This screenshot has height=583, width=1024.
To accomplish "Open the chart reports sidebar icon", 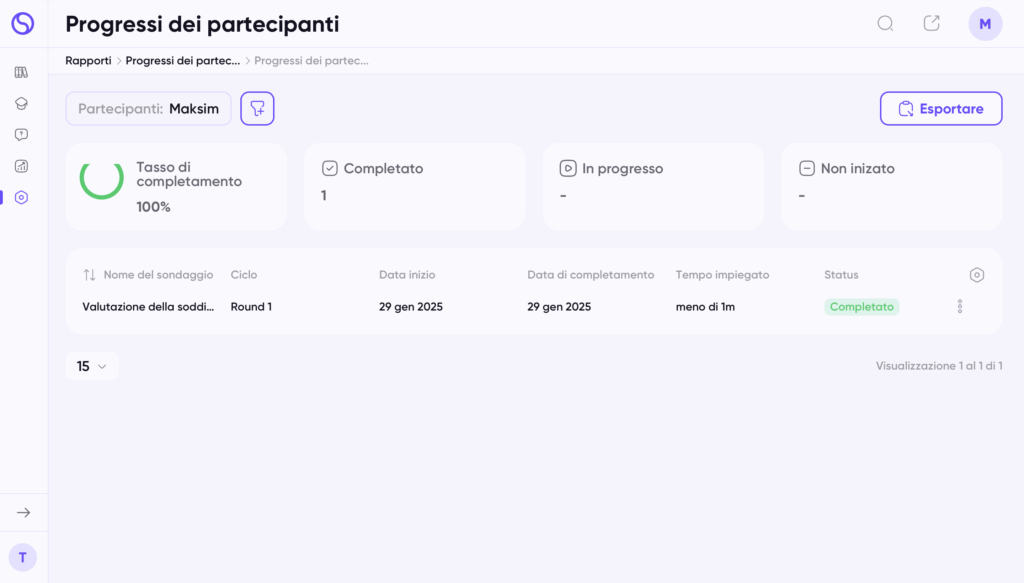I will click(x=22, y=166).
